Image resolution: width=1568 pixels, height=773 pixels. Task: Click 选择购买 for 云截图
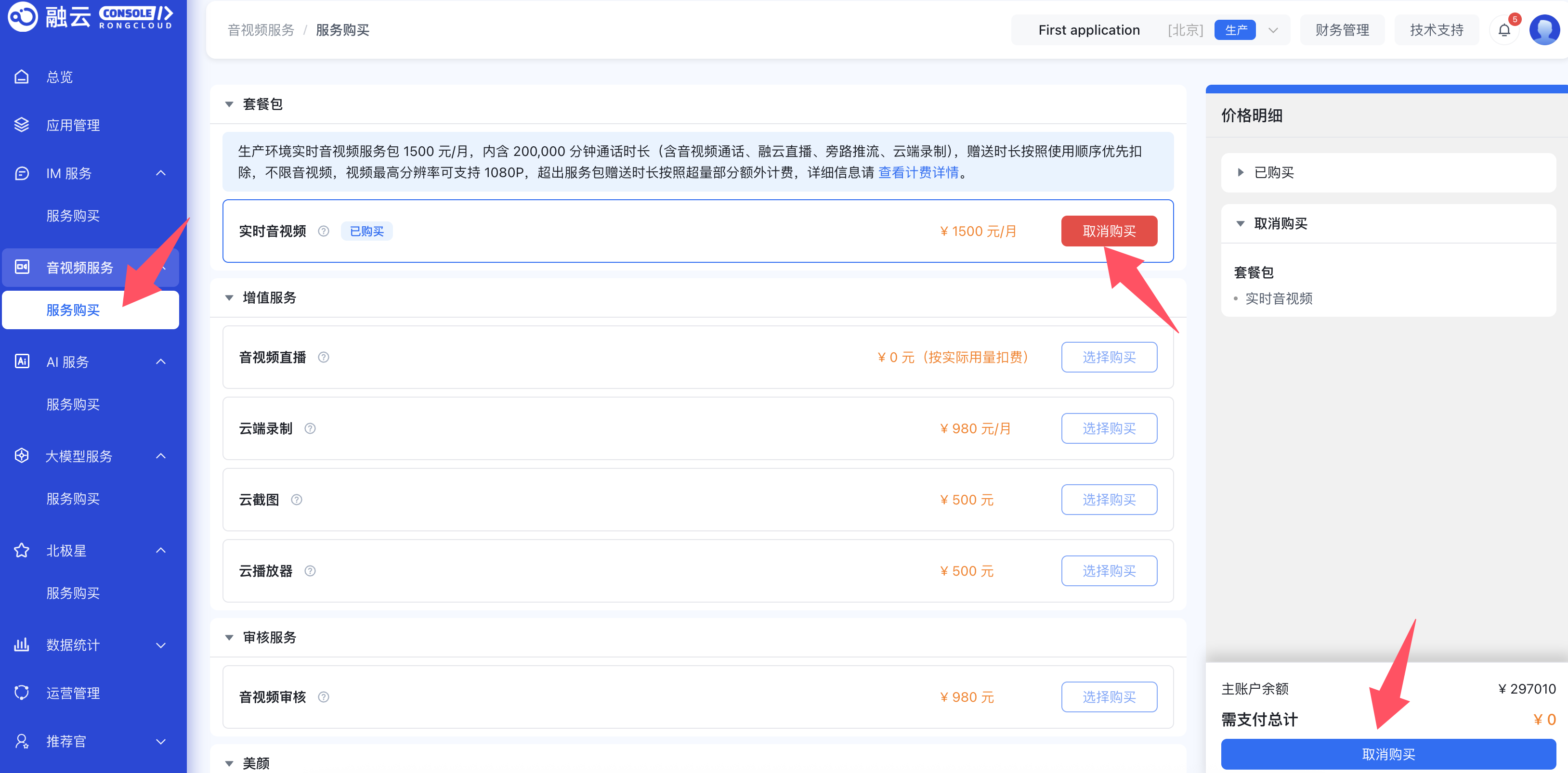pyautogui.click(x=1109, y=499)
